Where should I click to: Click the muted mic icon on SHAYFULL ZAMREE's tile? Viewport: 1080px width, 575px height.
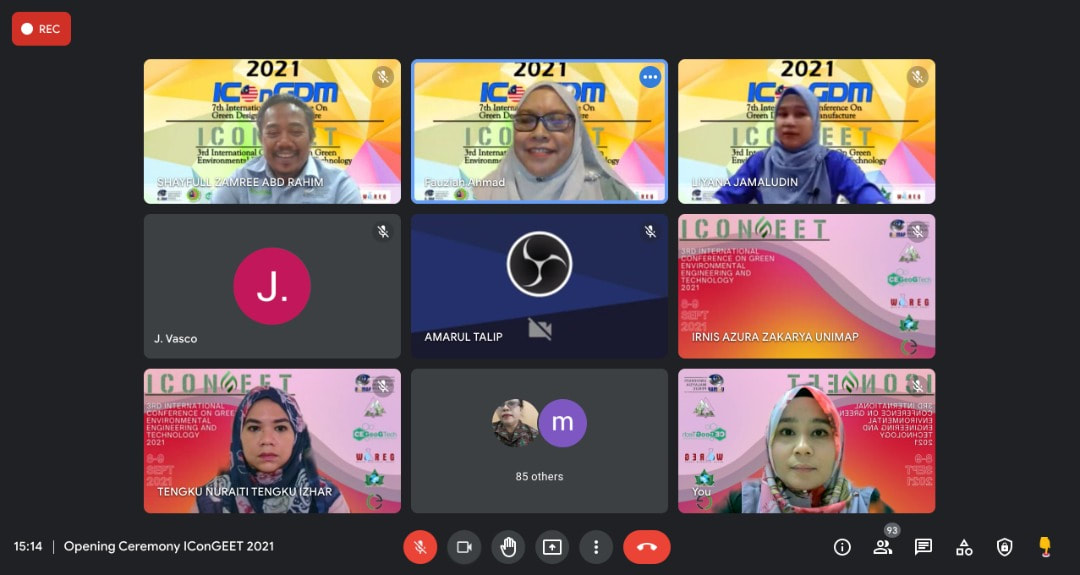coord(382,77)
